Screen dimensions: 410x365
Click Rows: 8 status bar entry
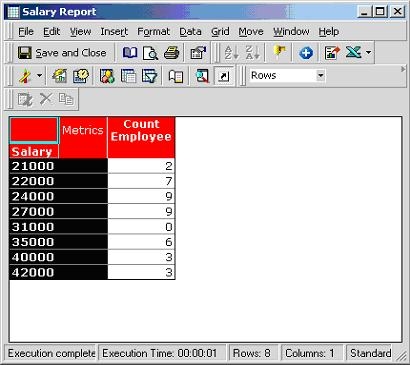(x=253, y=353)
